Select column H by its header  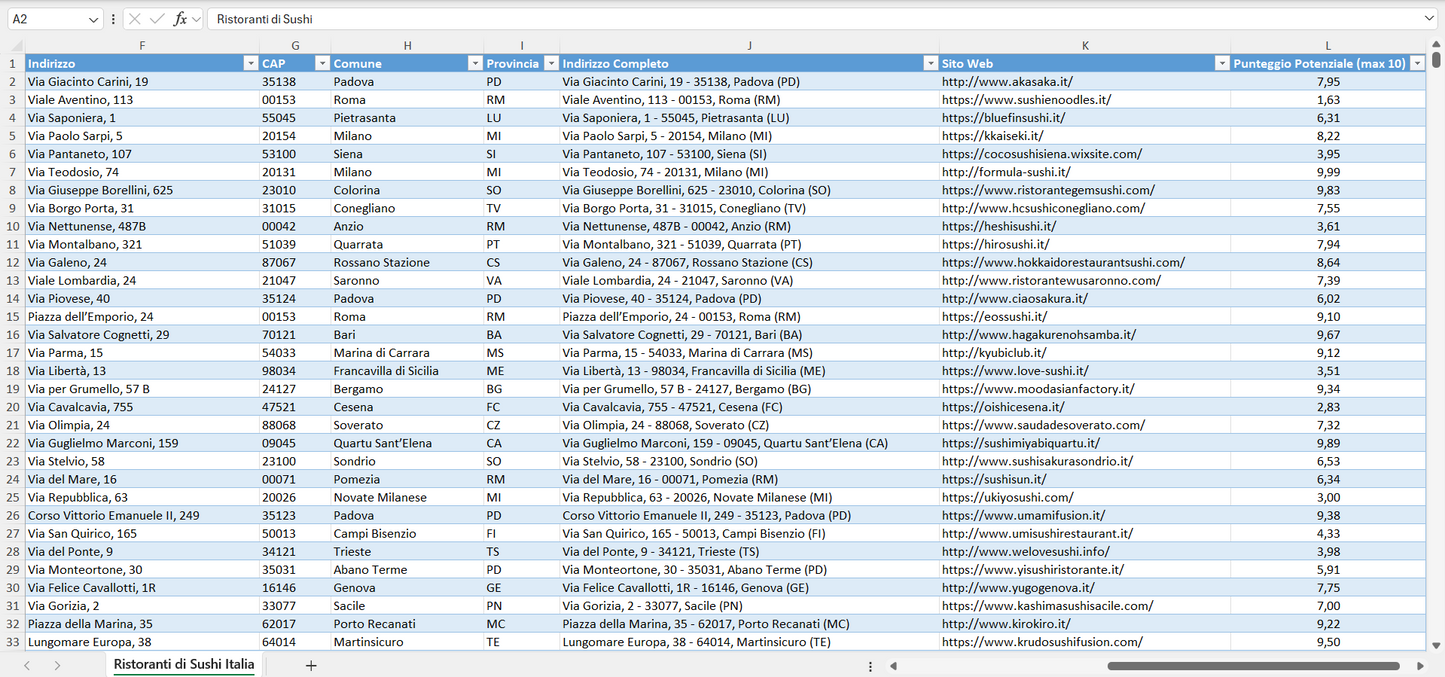tap(408, 45)
